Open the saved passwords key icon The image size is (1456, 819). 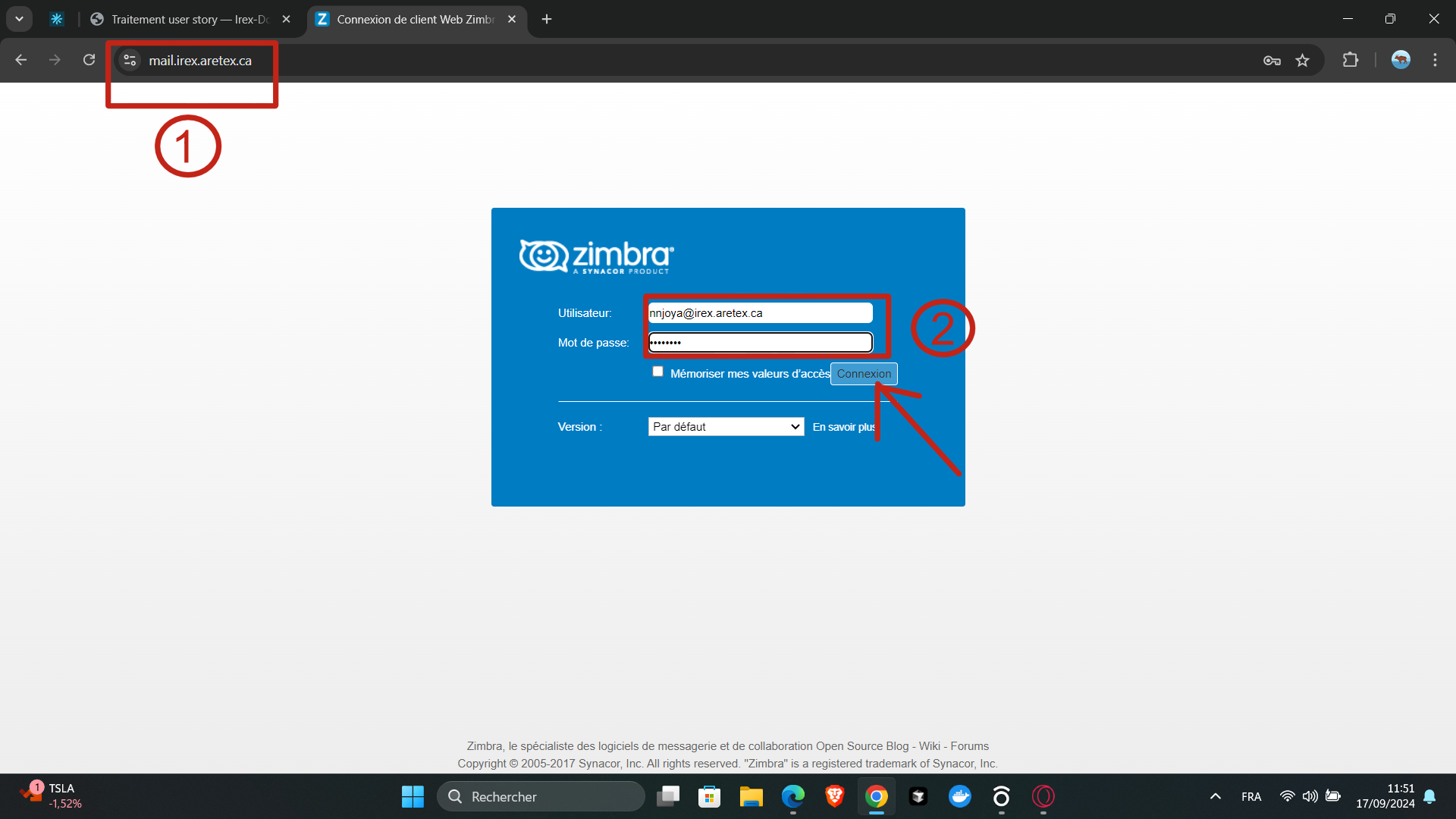(1272, 61)
